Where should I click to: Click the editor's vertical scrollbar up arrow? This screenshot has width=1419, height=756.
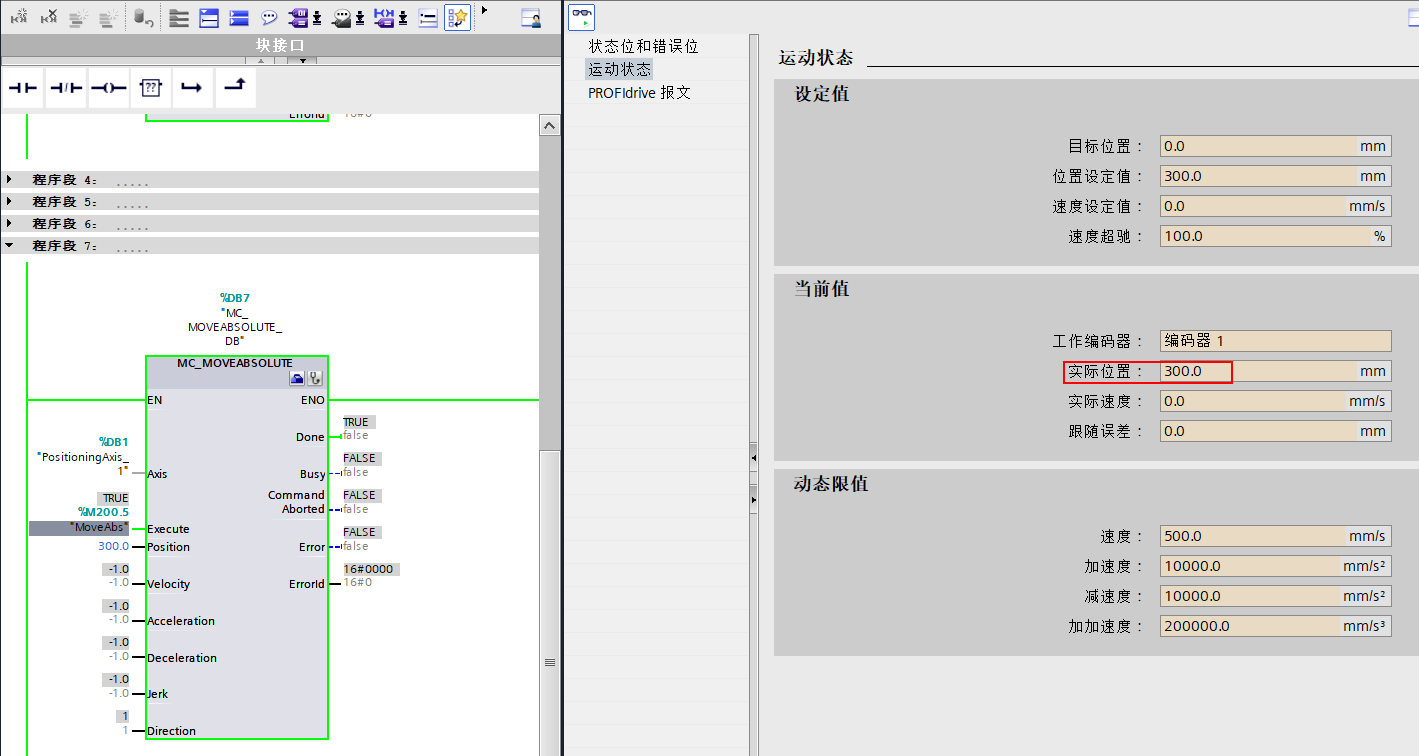pyautogui.click(x=549, y=124)
